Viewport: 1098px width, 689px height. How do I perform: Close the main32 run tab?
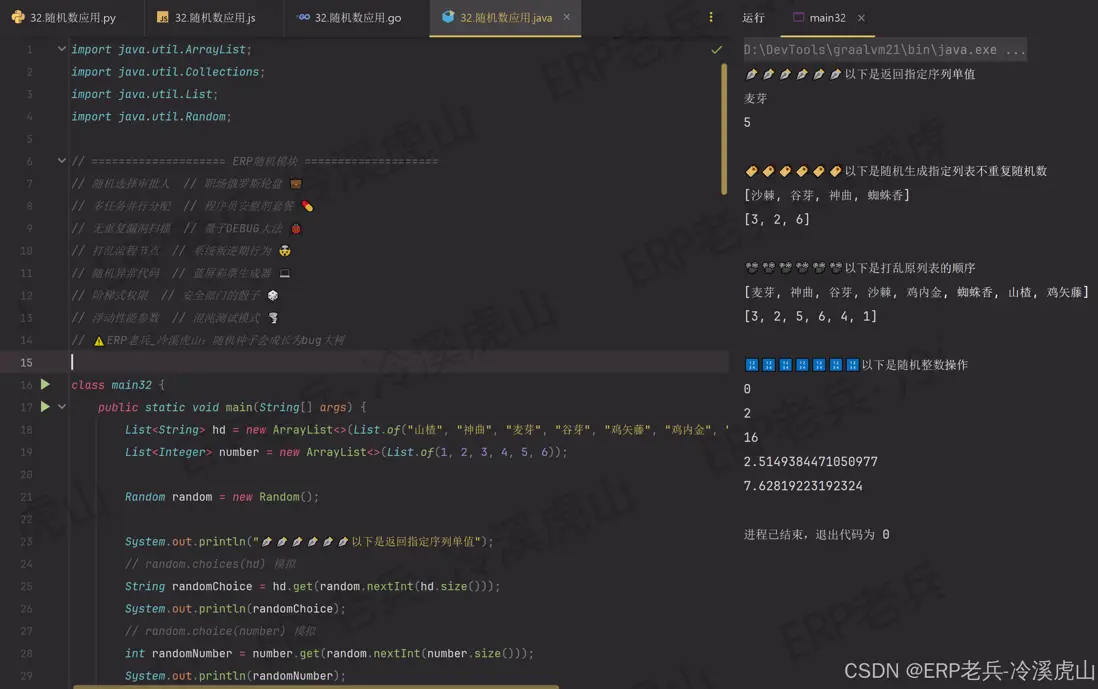(861, 18)
